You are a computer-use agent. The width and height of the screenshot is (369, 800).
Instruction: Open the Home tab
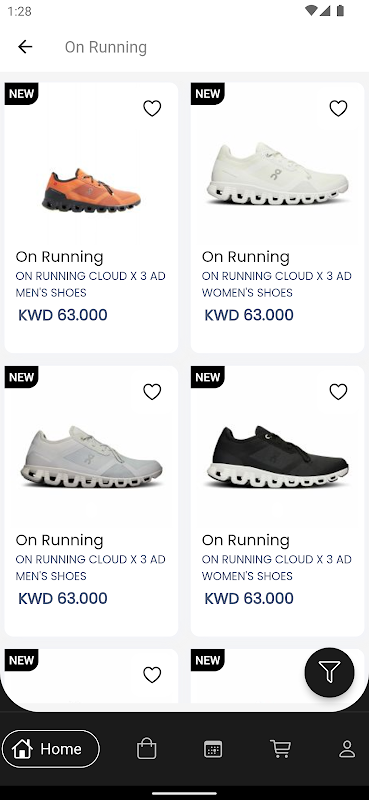51,749
